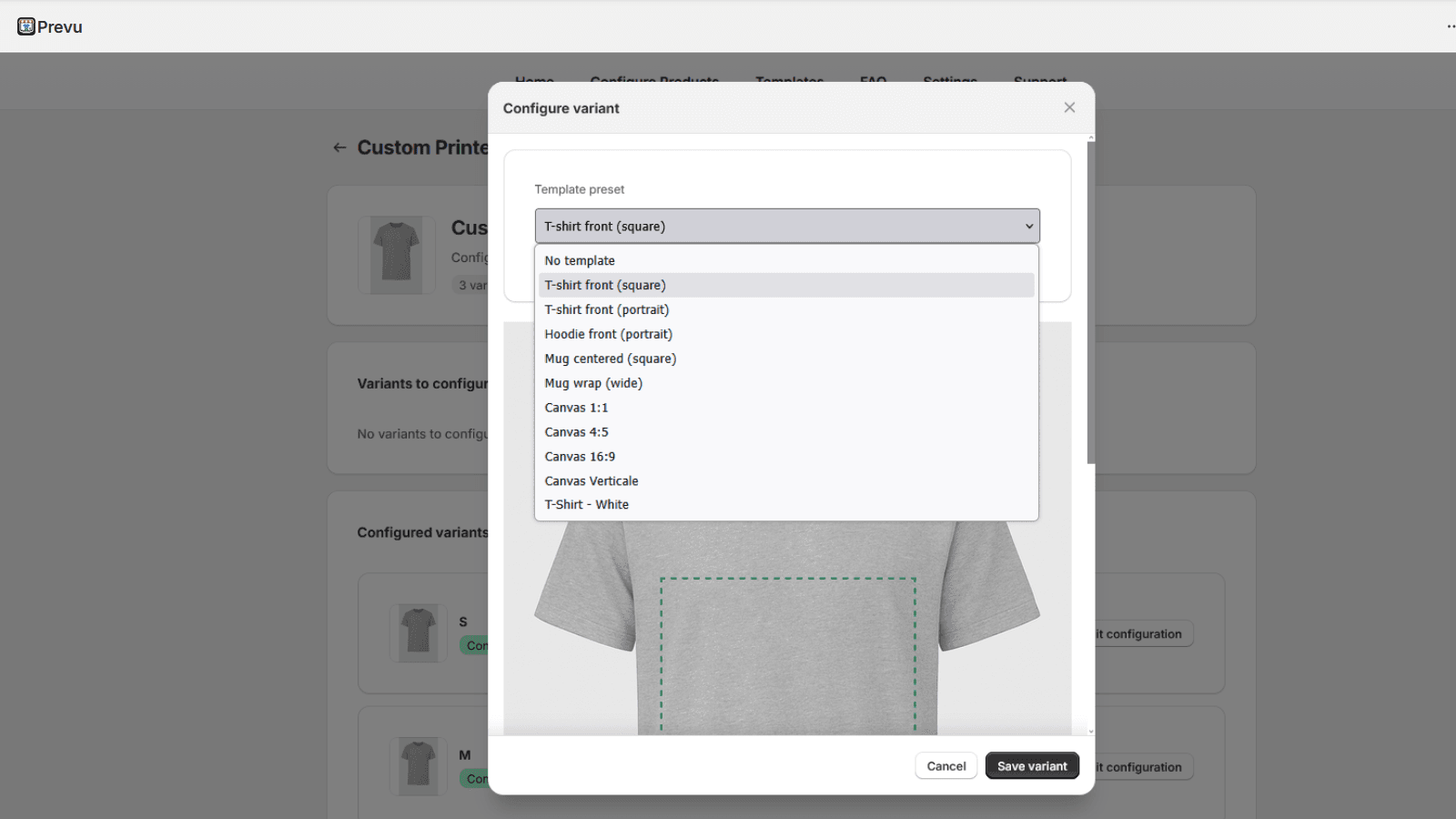Screen dimensions: 1456x819
Task: Go to the Settings navigation entry
Action: 949,81
